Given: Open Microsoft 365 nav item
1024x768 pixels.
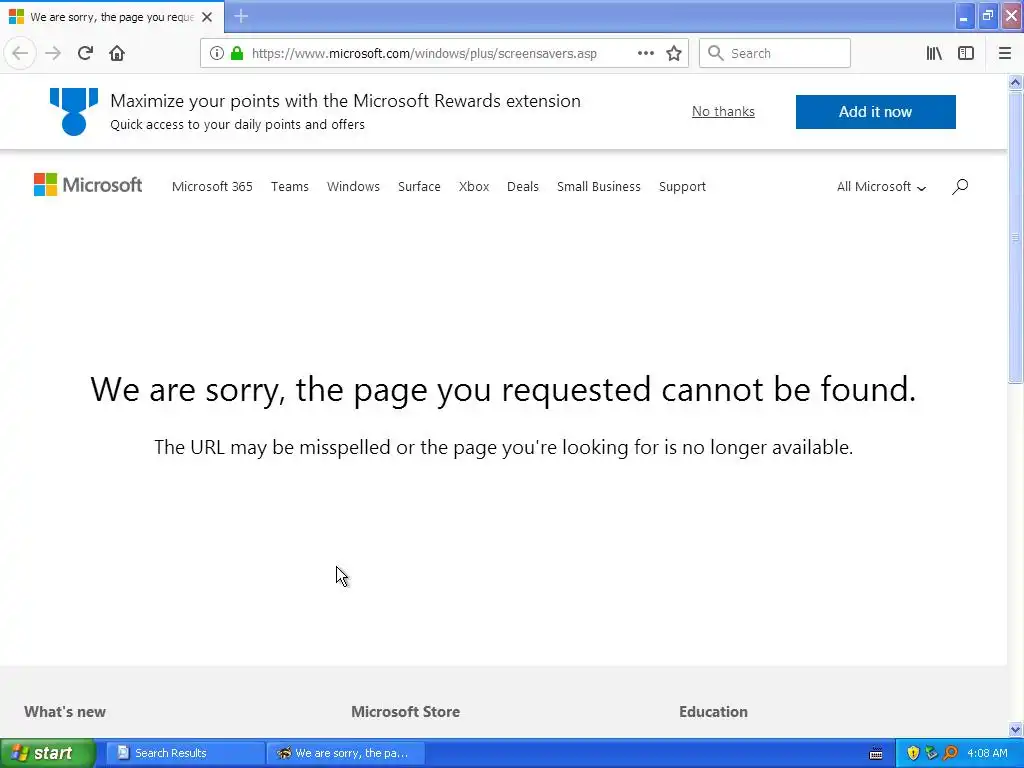Looking at the screenshot, I should [x=212, y=187].
